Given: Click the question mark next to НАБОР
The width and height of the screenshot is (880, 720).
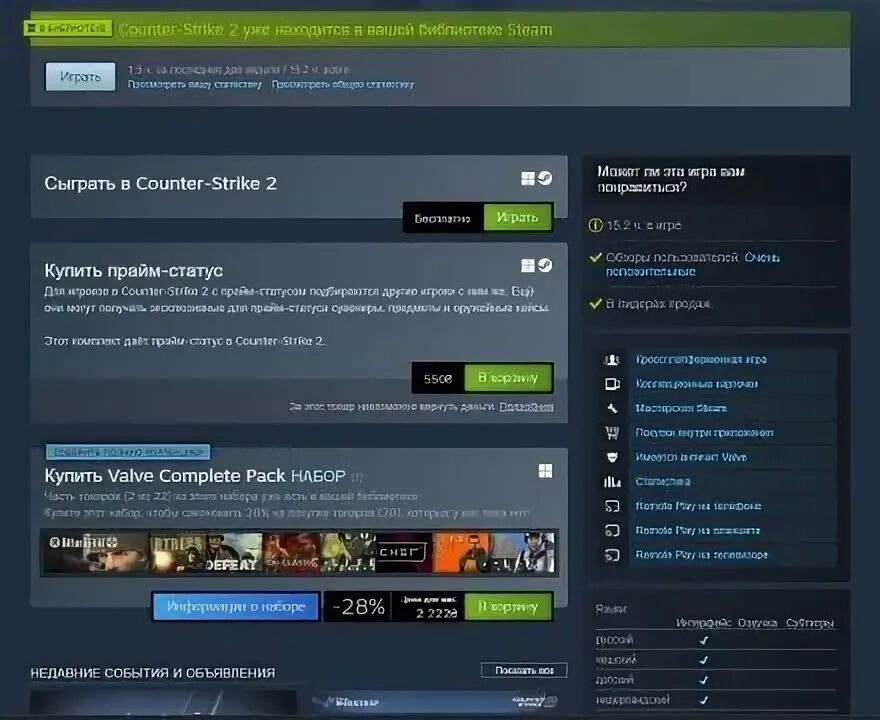Looking at the screenshot, I should coord(356,477).
